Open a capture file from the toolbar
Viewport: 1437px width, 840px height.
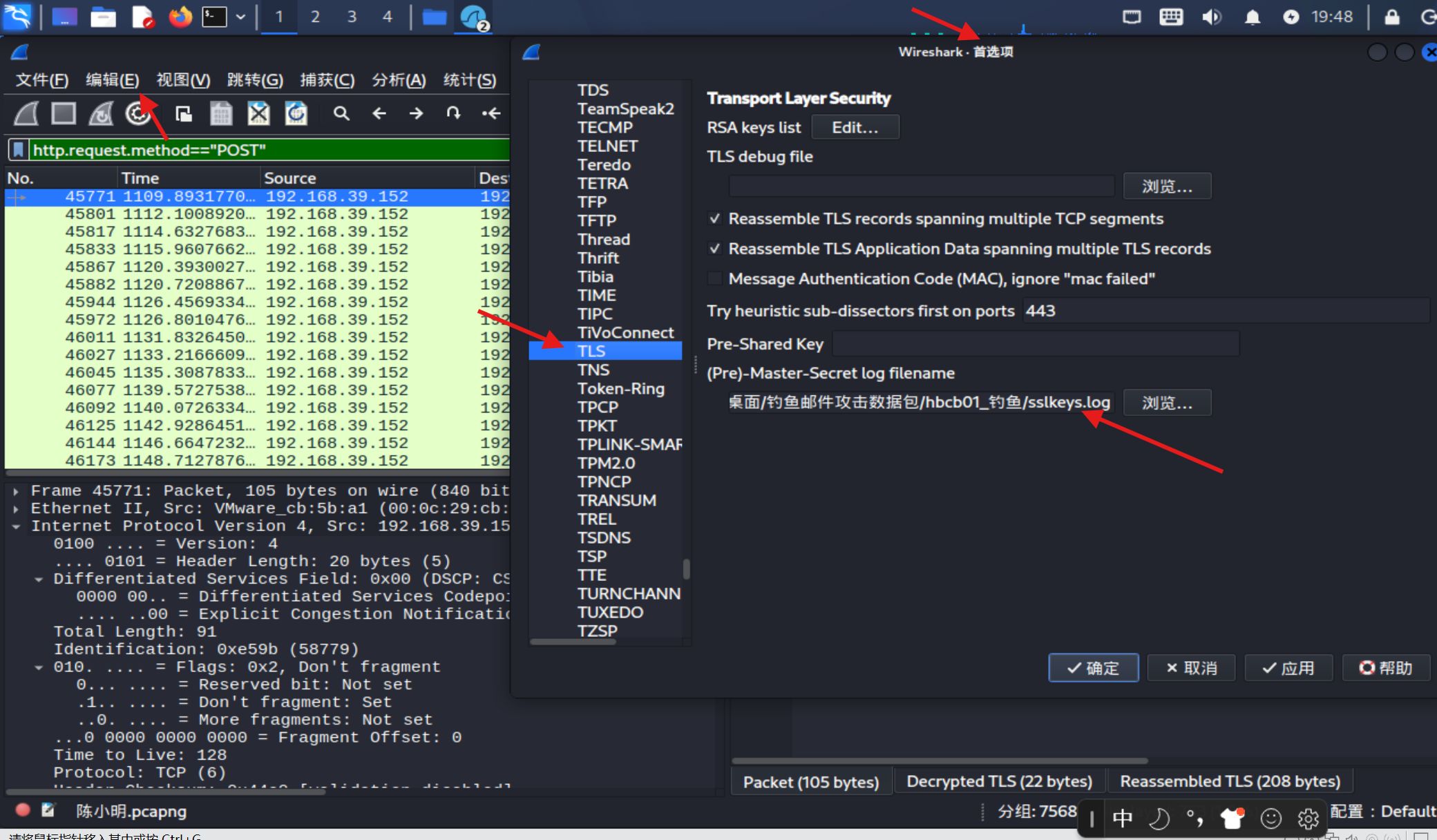(184, 113)
